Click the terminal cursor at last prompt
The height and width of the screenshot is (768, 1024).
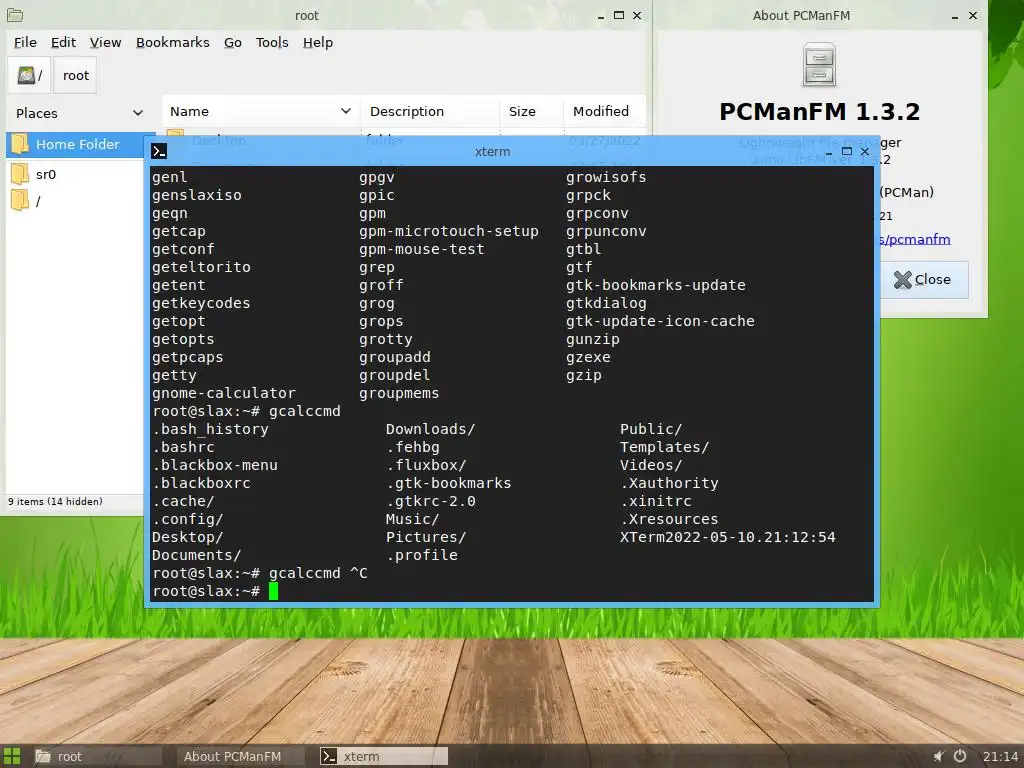(274, 591)
